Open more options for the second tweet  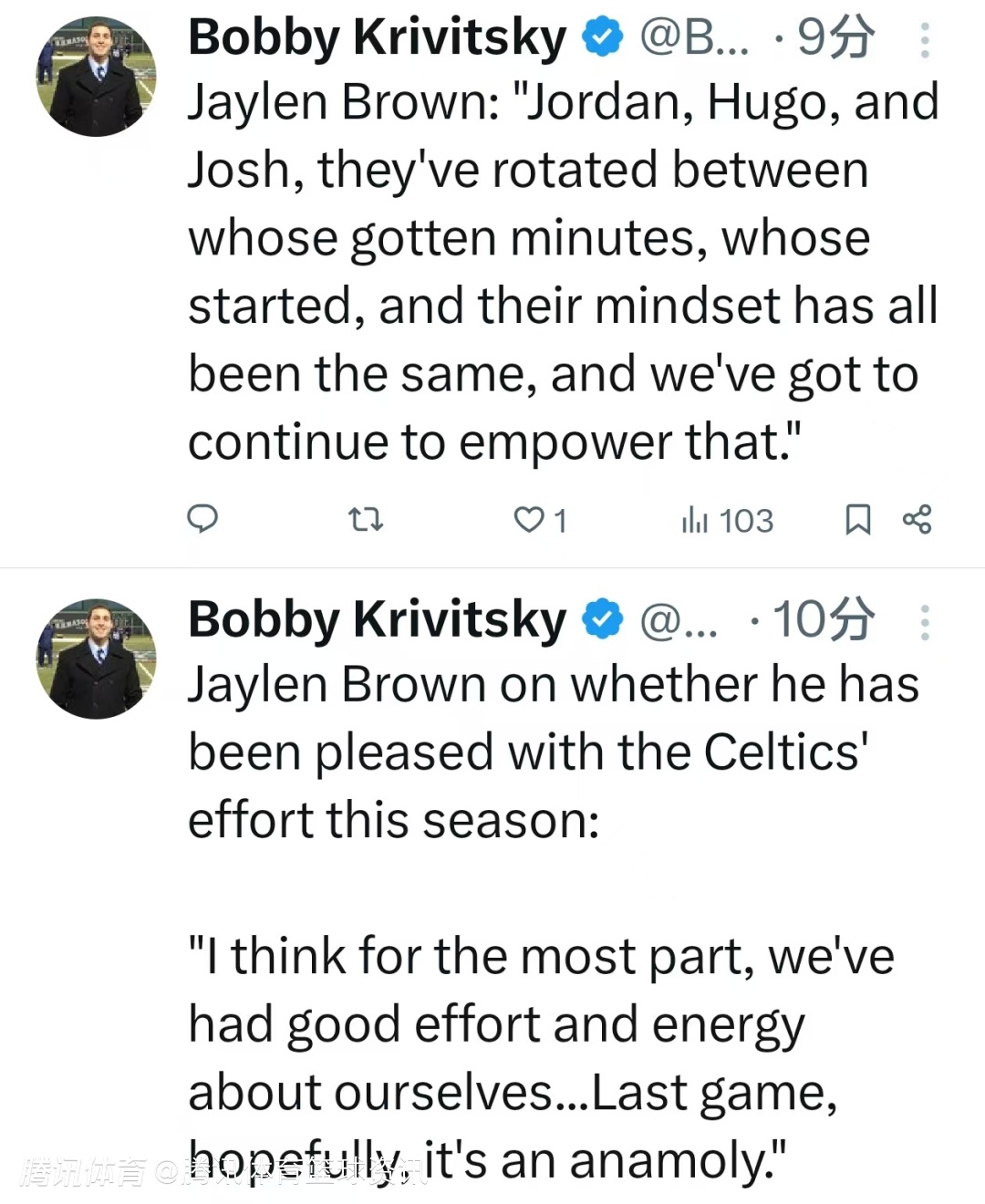pyautogui.click(x=925, y=622)
